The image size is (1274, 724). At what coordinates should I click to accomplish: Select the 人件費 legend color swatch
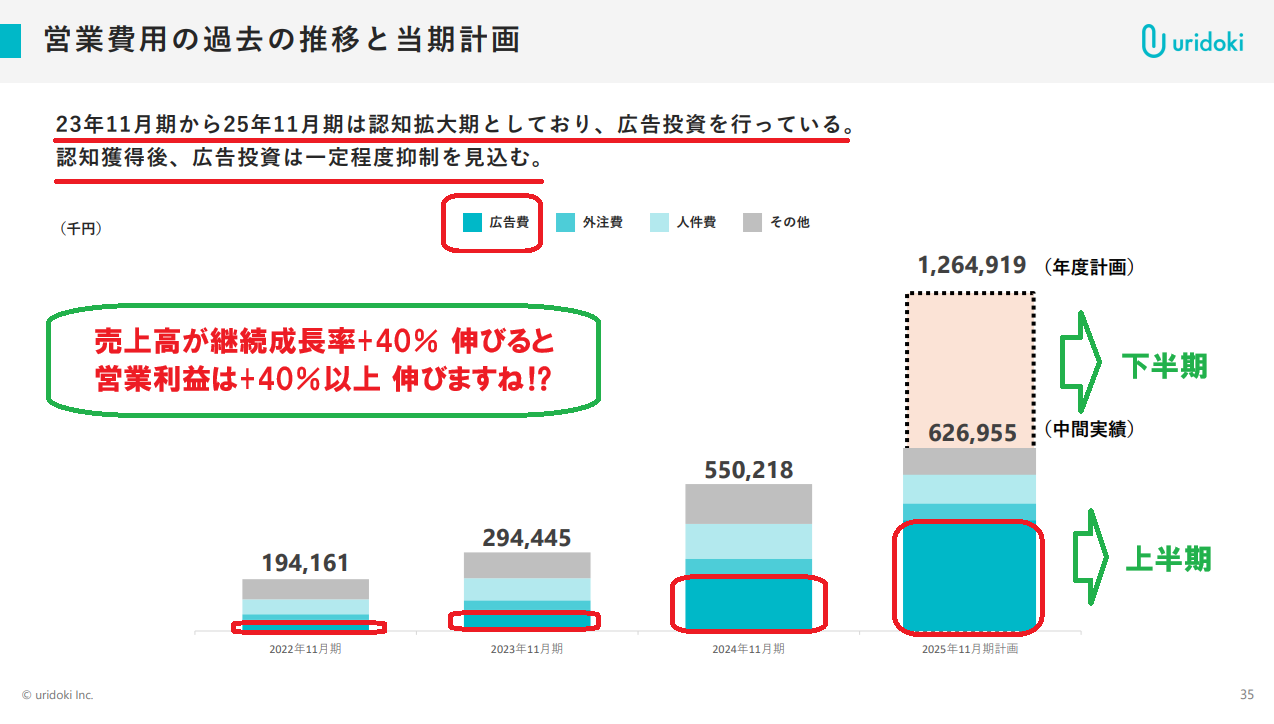click(659, 222)
